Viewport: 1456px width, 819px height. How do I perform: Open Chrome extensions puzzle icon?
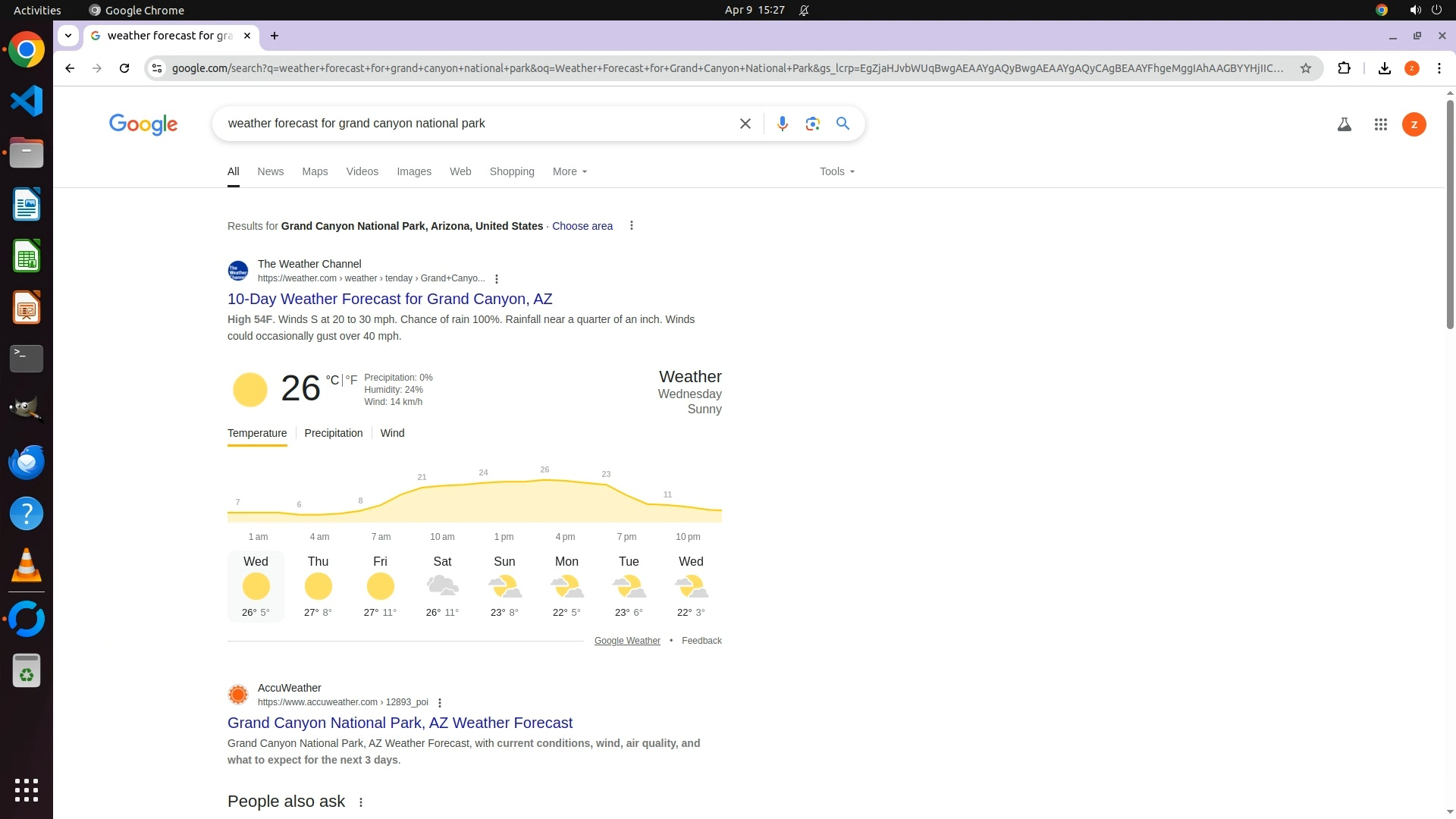point(1344,68)
